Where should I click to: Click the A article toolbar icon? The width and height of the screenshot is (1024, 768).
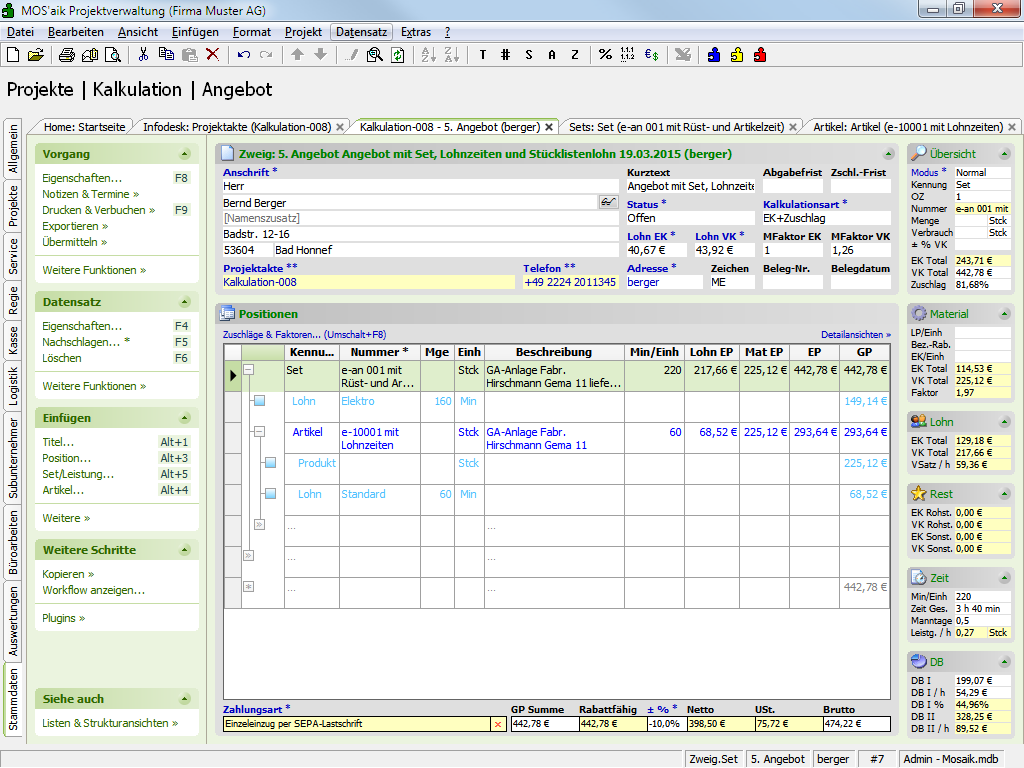(x=552, y=55)
